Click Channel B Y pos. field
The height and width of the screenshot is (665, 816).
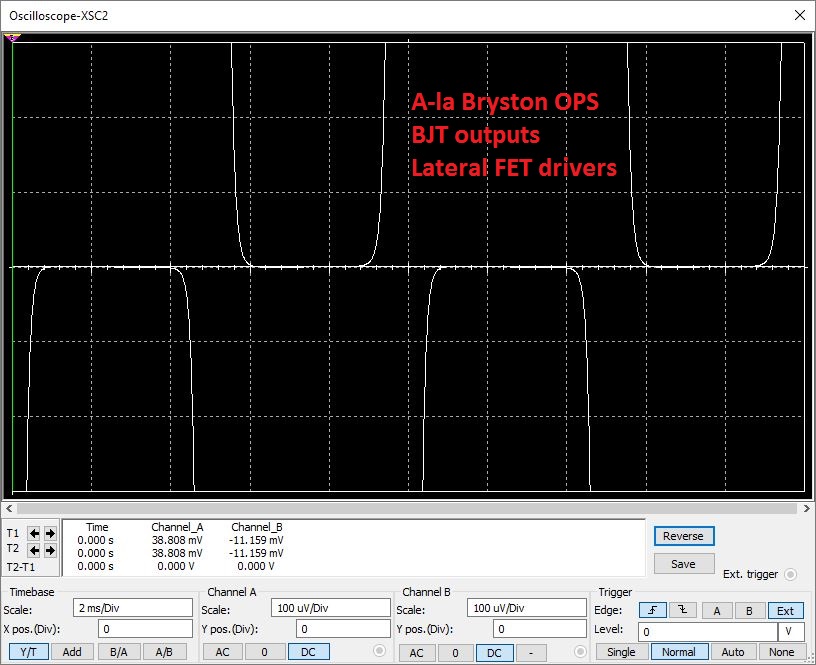pos(540,629)
